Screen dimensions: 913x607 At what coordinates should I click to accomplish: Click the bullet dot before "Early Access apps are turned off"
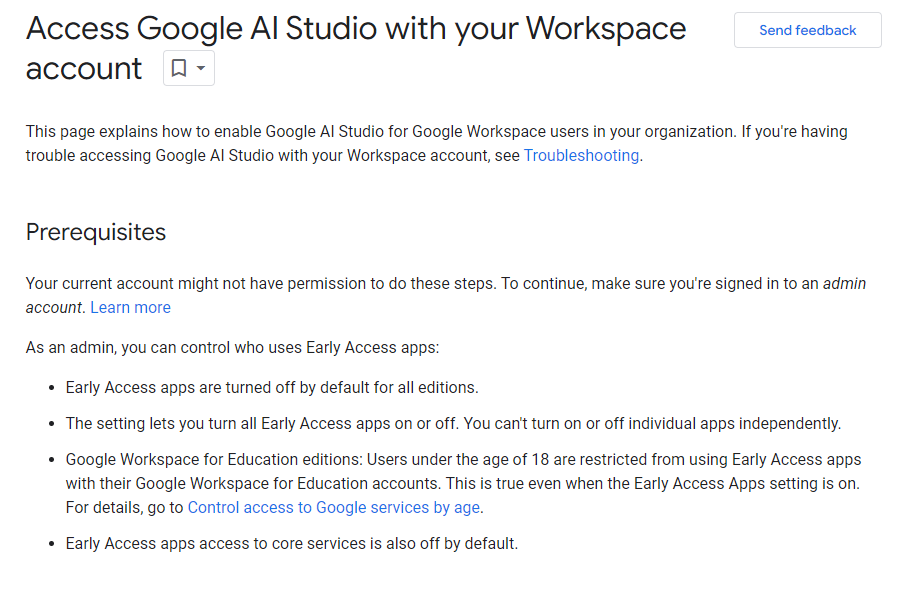click(50, 388)
